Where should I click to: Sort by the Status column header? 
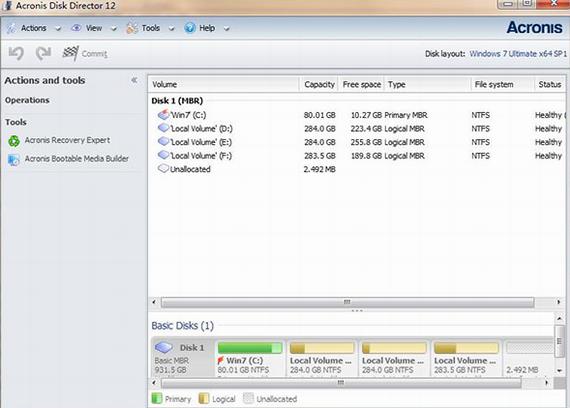click(550, 84)
